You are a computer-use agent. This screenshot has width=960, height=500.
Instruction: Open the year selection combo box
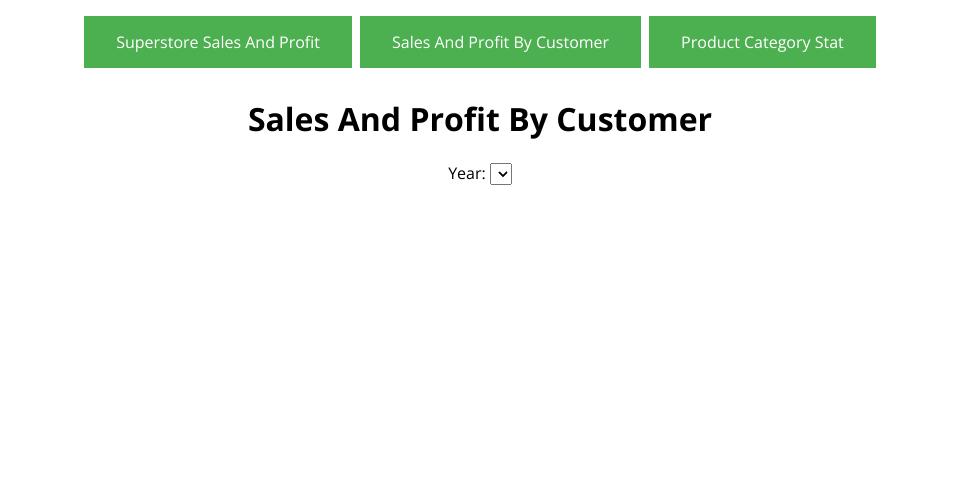click(x=501, y=174)
